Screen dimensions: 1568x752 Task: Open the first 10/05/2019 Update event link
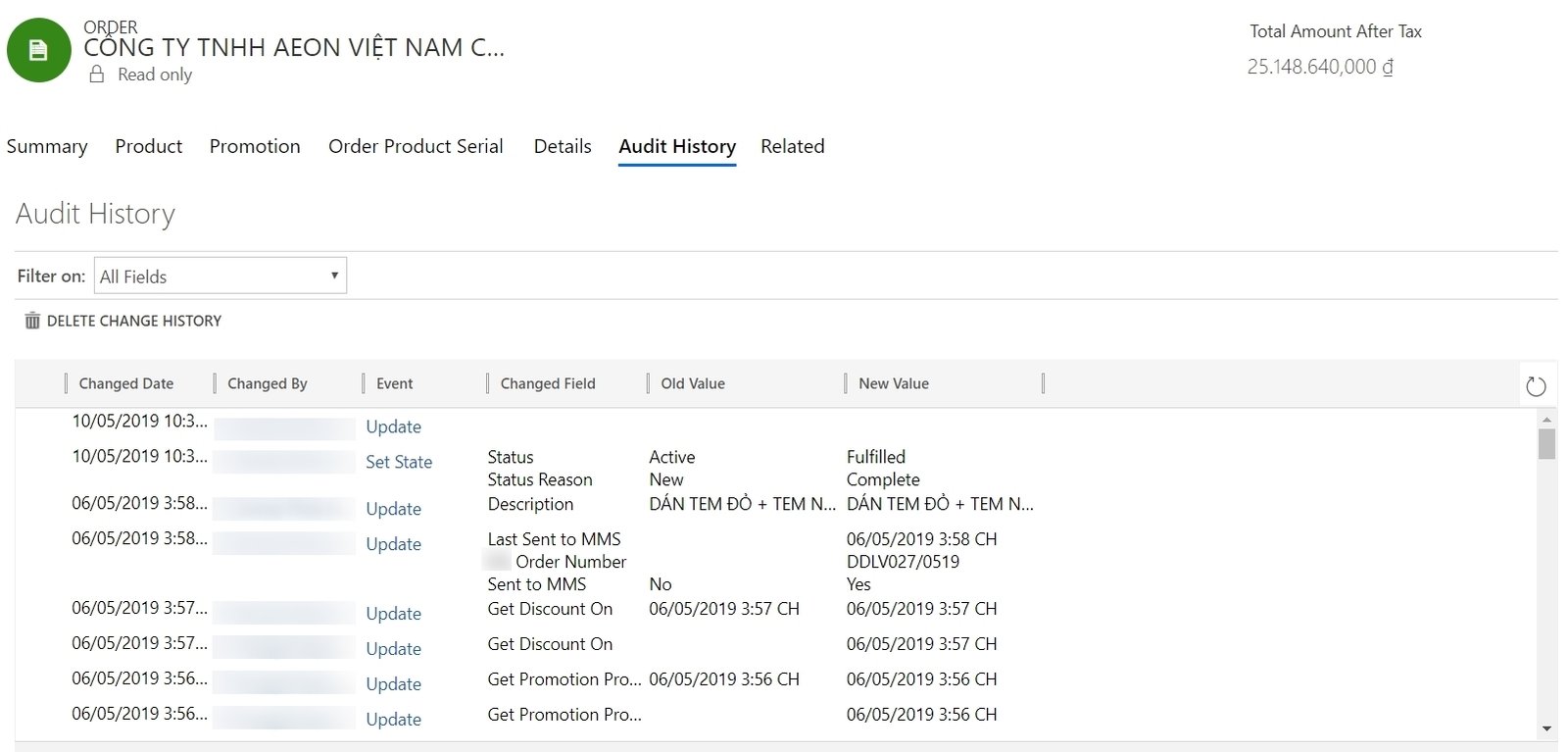pos(394,426)
